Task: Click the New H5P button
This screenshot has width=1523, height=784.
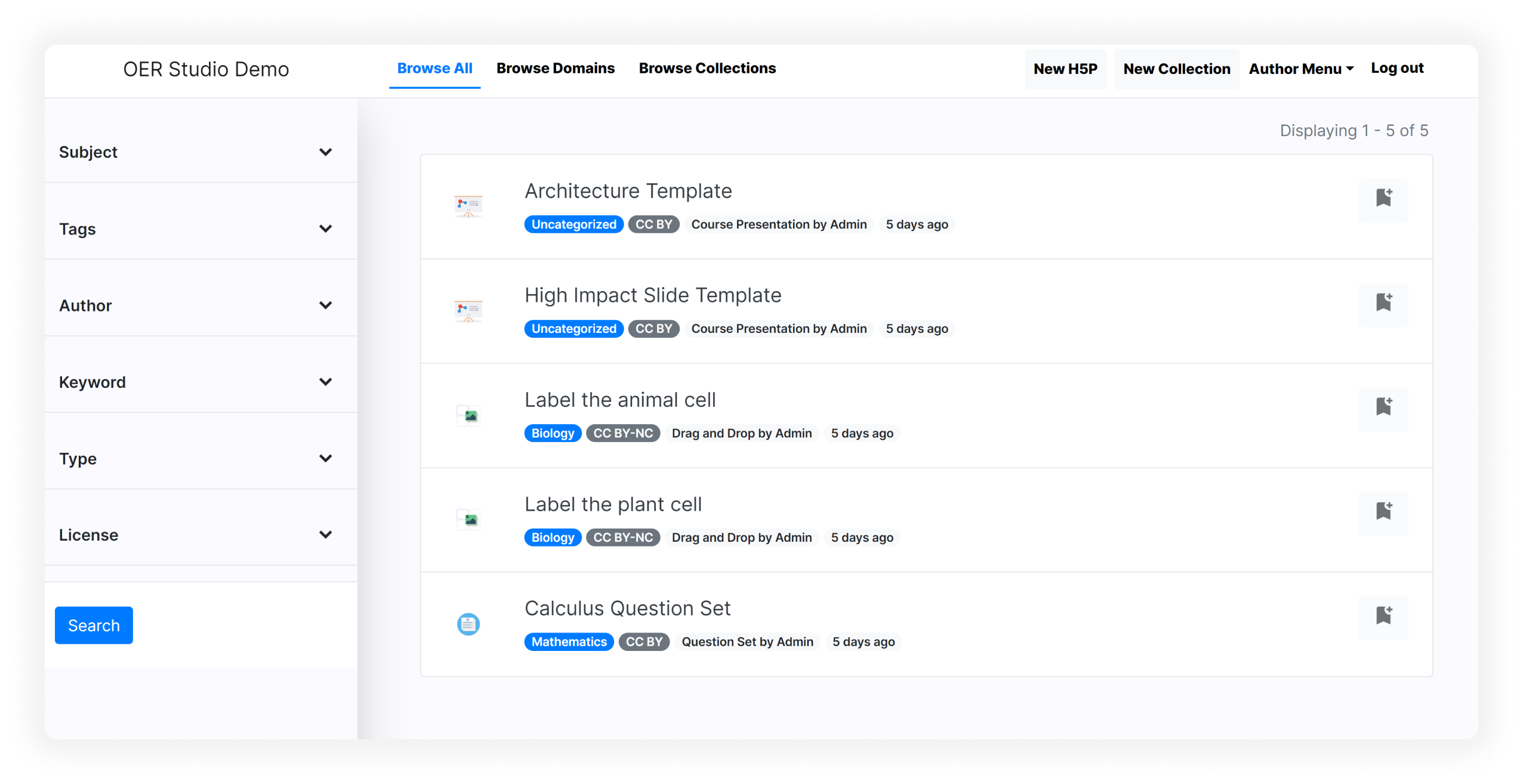Action: click(x=1065, y=69)
